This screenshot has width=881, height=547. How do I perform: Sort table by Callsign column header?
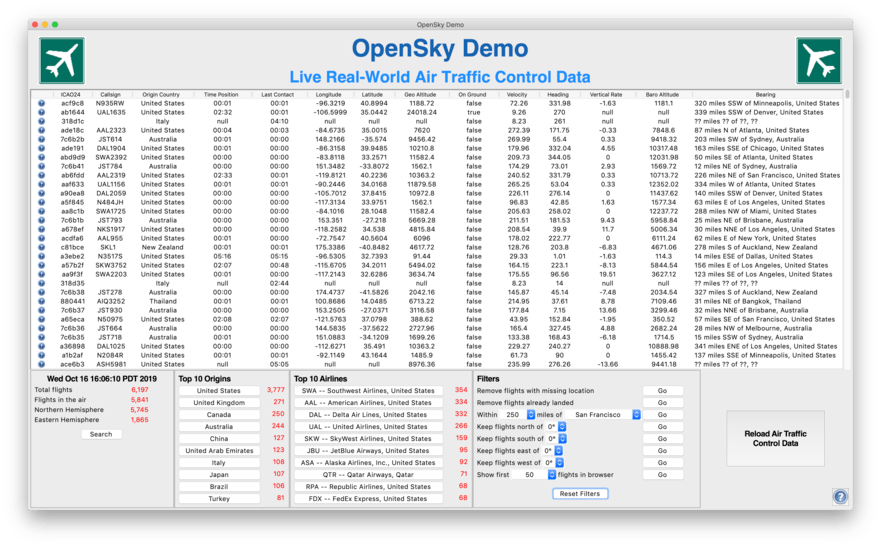click(x=110, y=94)
